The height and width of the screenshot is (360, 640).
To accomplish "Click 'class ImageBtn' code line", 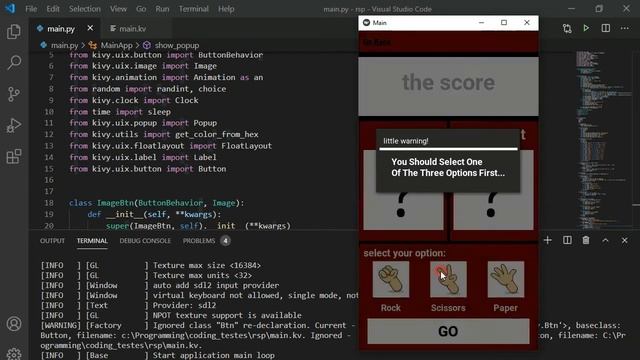I will point(156,203).
